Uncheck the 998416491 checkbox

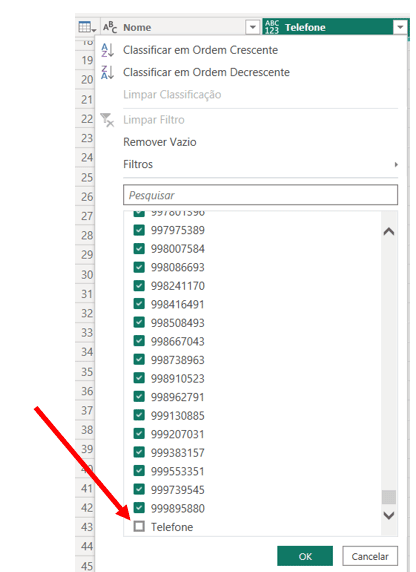(139, 304)
